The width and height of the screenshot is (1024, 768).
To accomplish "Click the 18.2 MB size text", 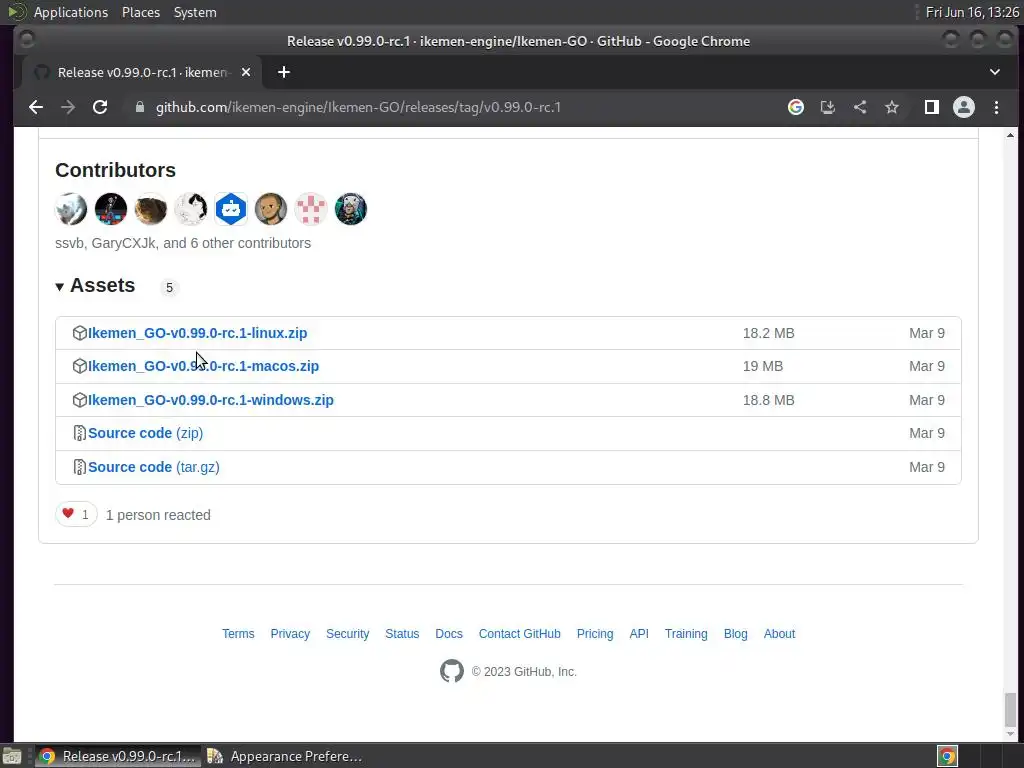I will tap(769, 333).
